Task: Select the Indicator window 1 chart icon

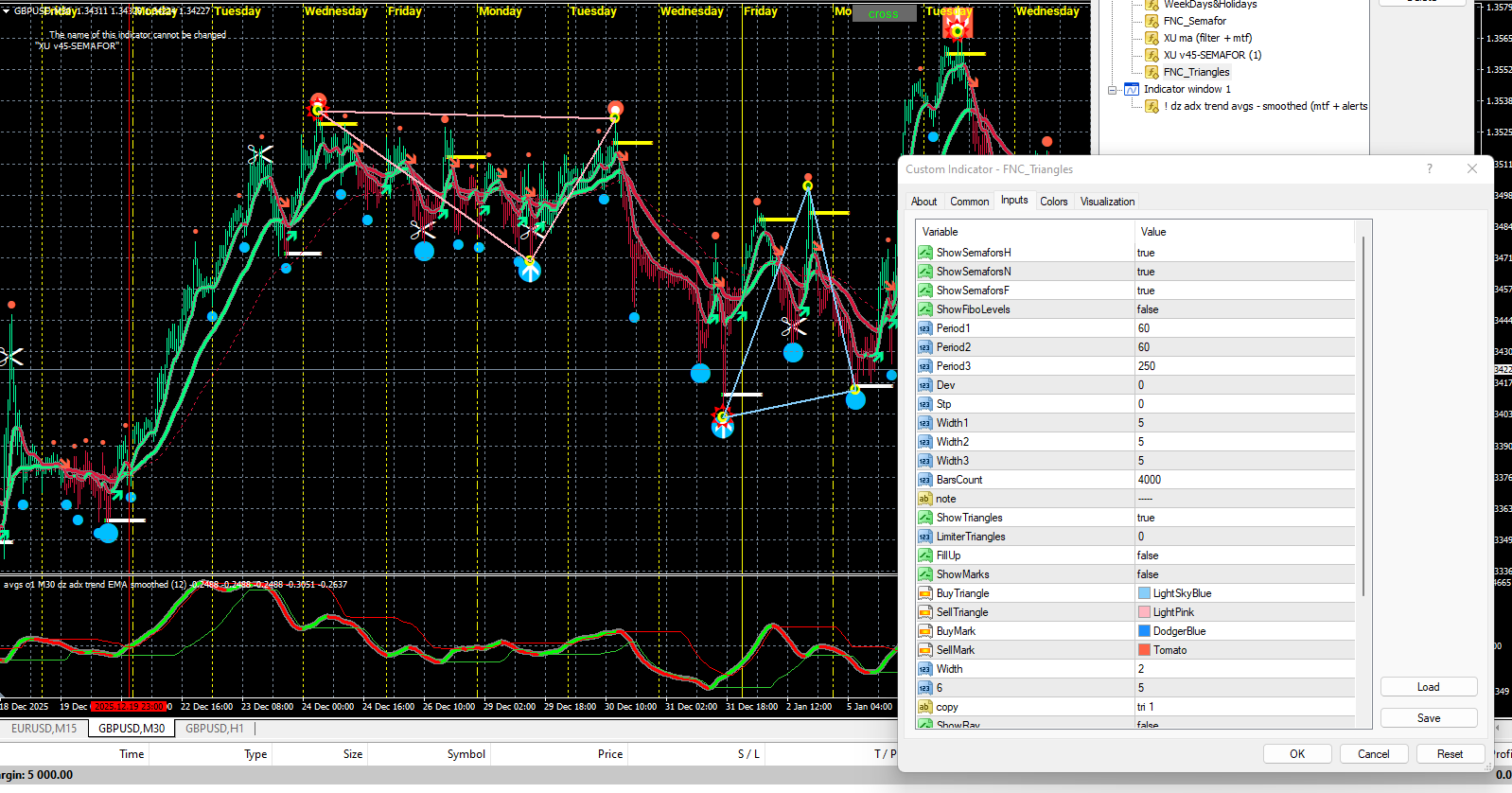Action: 1131,89
